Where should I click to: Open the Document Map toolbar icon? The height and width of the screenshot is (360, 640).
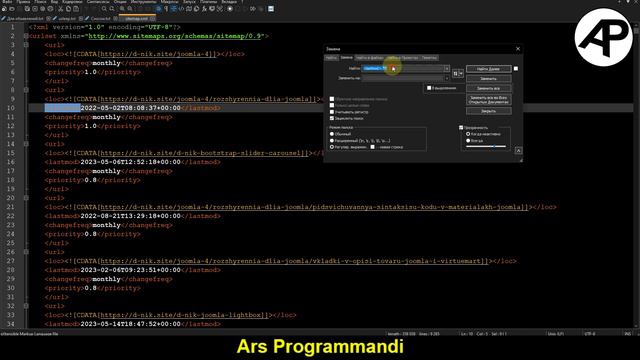coord(189,9)
